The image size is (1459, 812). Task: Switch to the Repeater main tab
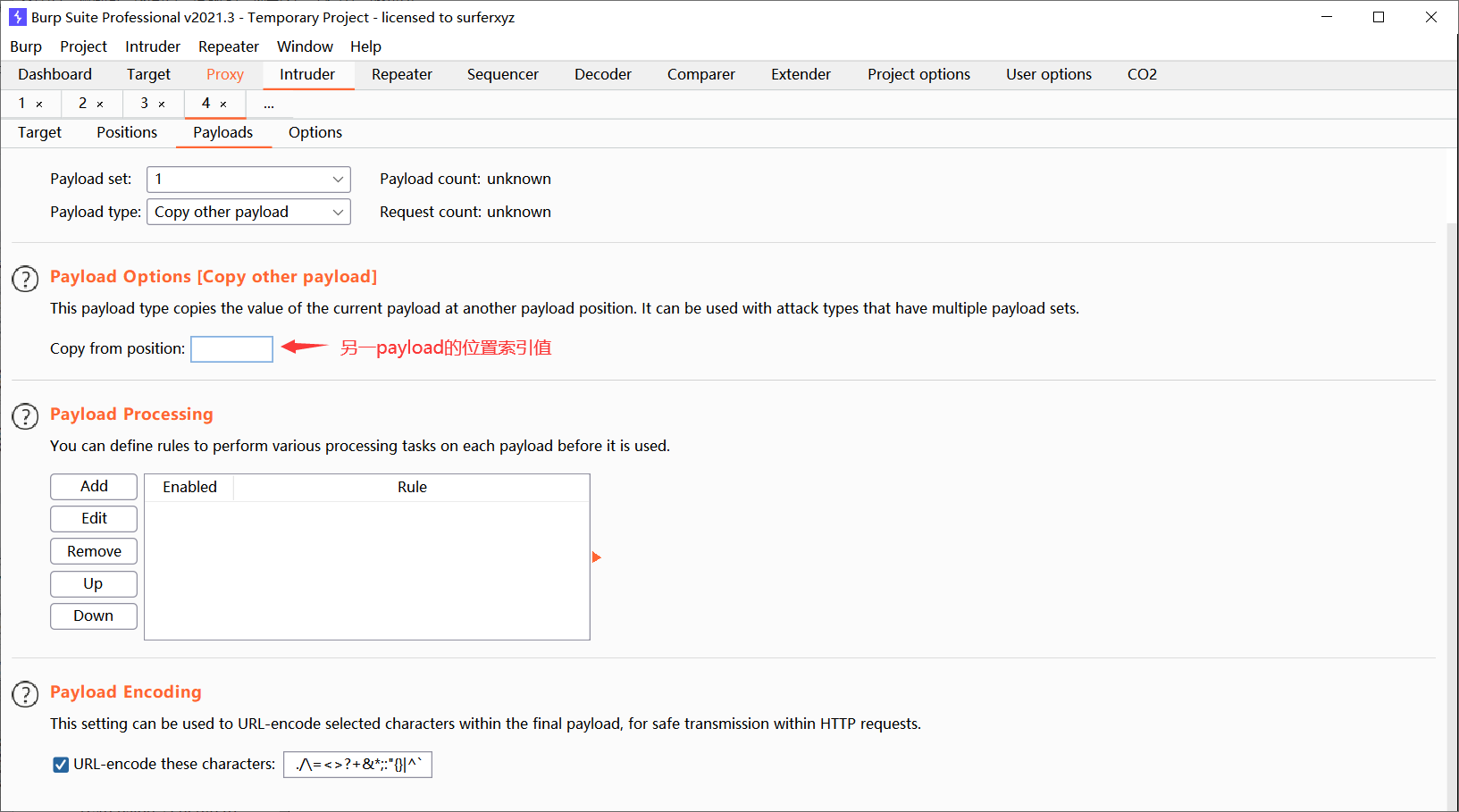[402, 75]
